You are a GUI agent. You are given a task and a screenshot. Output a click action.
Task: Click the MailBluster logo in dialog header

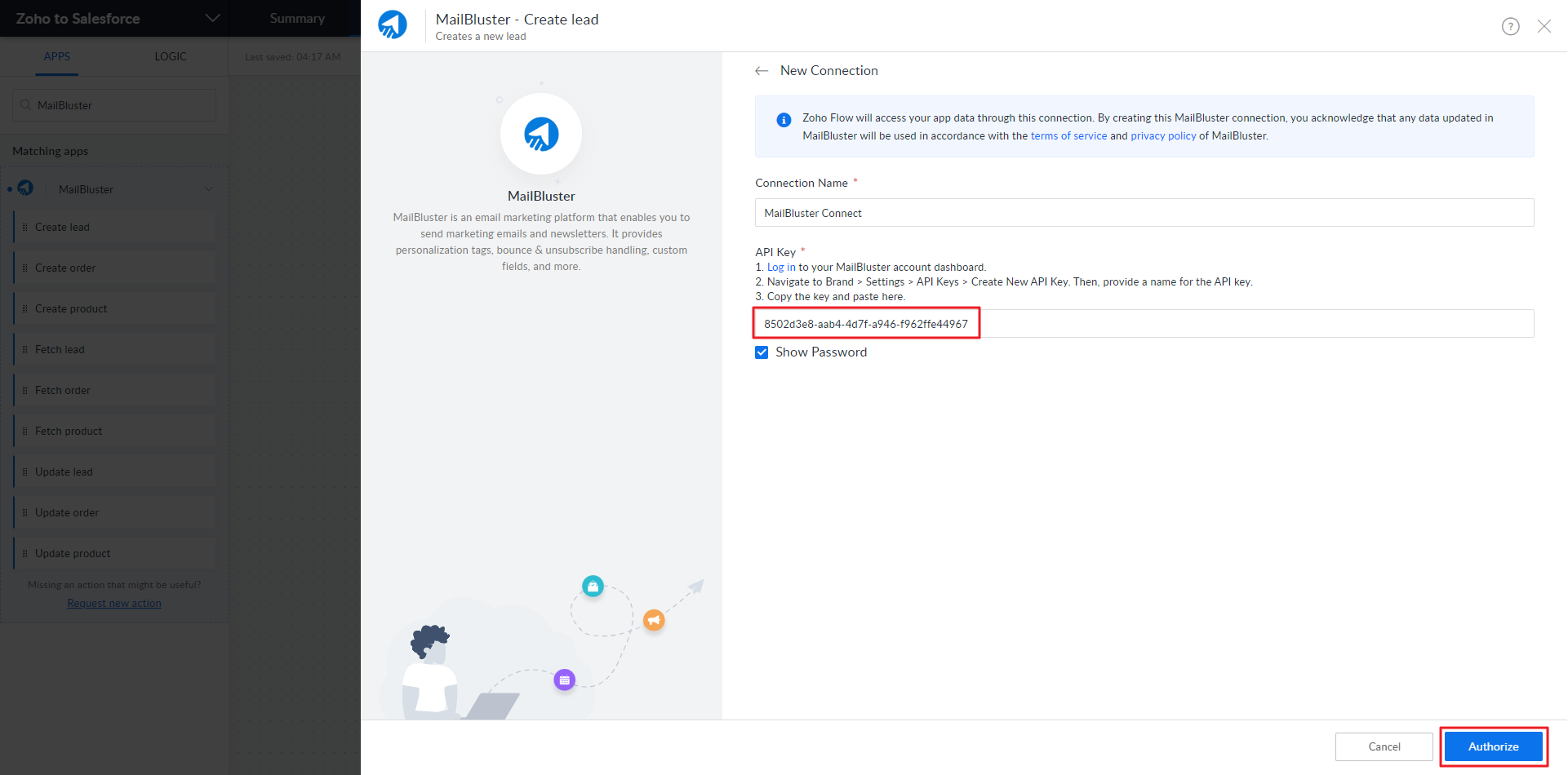point(393,25)
